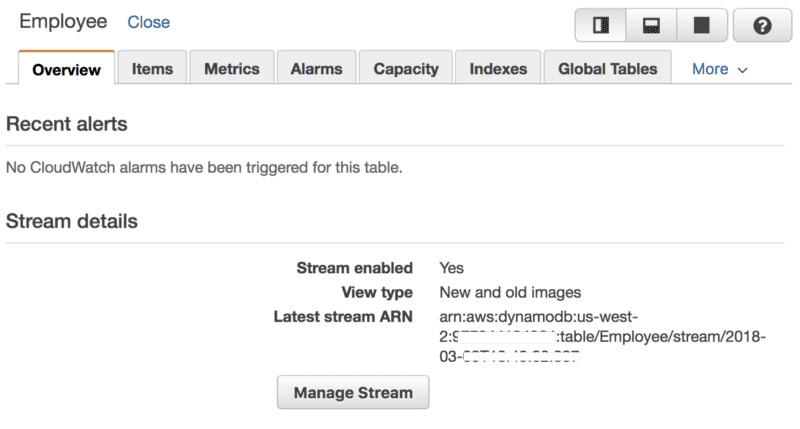Image resolution: width=800 pixels, height=429 pixels.
Task: Select the Overview tab
Action: pyautogui.click(x=66, y=70)
